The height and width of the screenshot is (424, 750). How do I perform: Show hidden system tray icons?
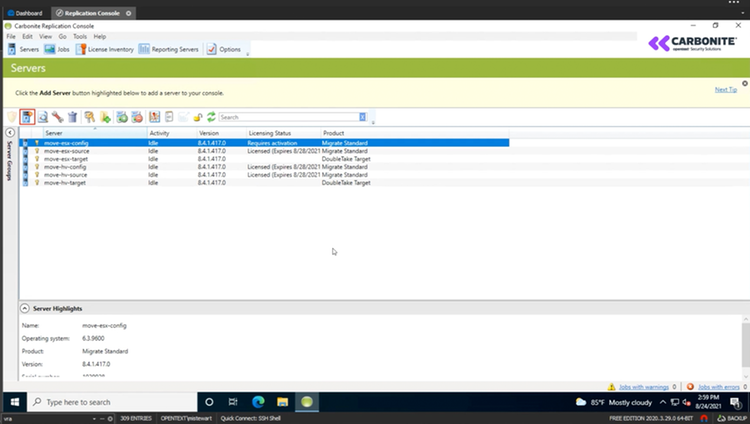(662, 402)
